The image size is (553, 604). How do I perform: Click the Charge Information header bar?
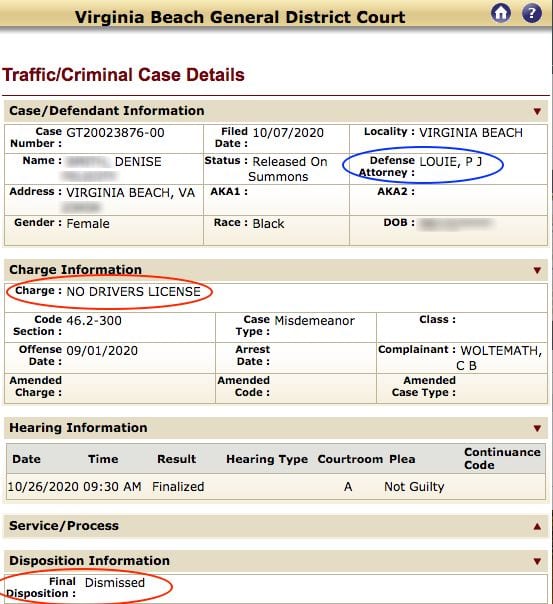(x=276, y=270)
